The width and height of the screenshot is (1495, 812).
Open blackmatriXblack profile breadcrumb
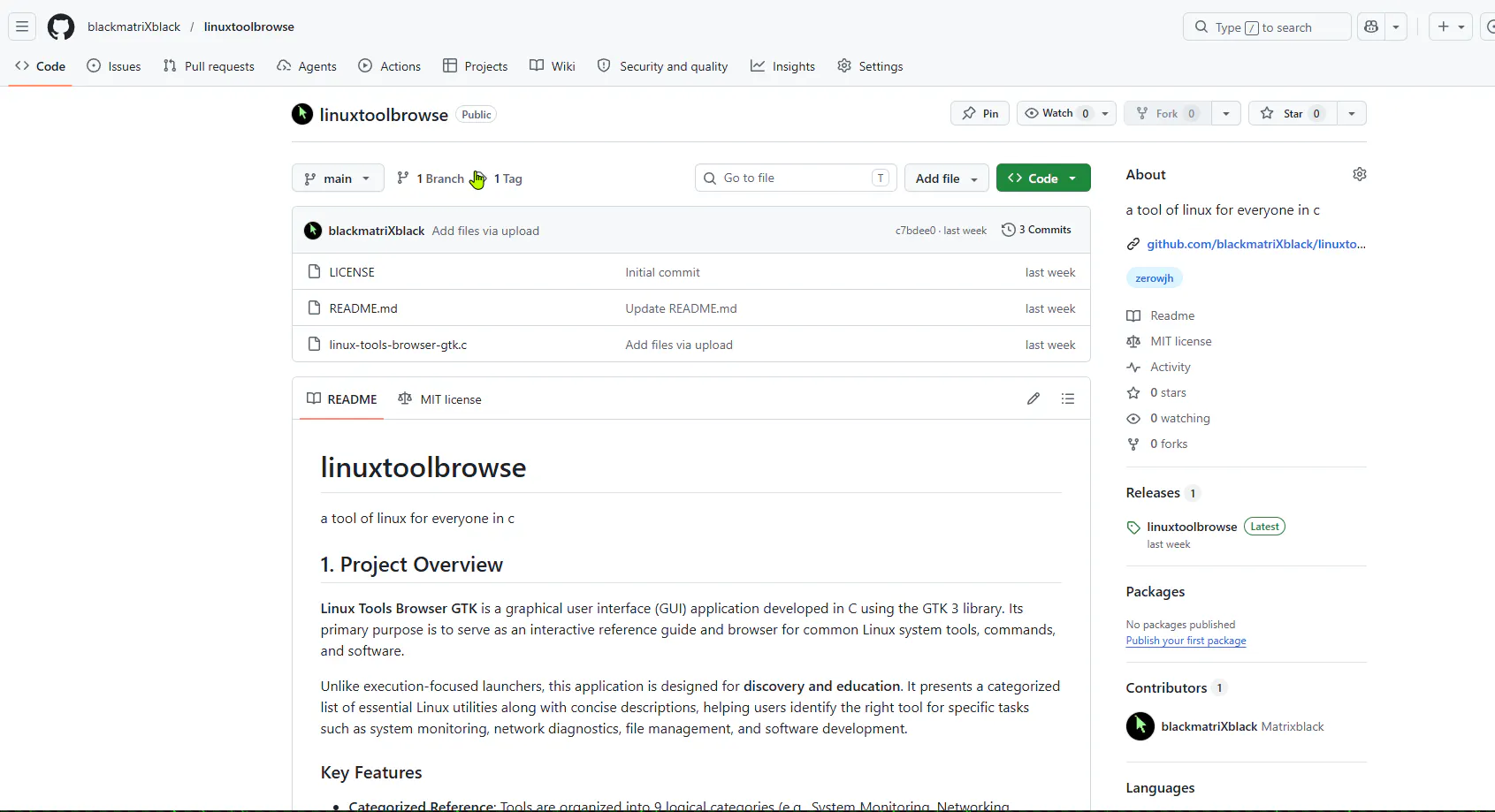(x=133, y=27)
